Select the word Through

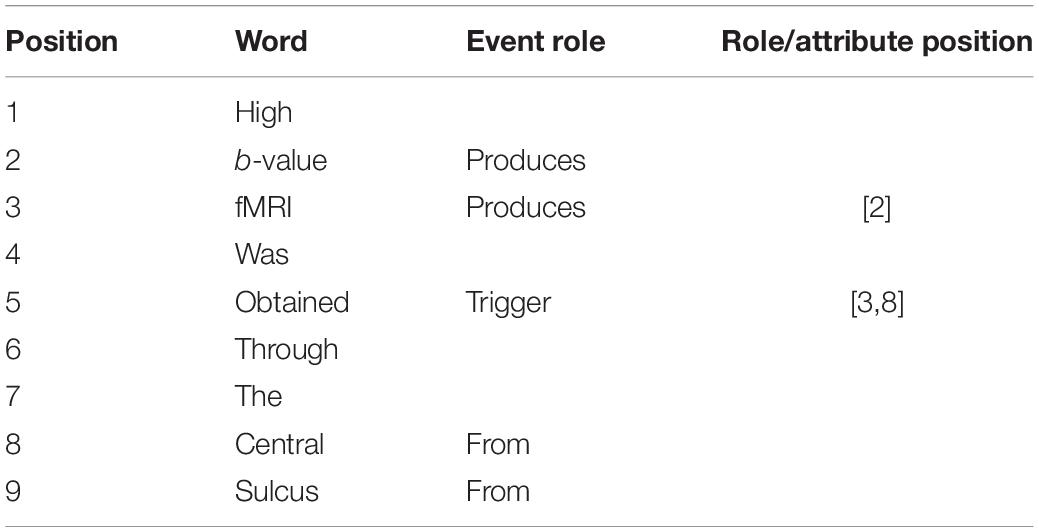click(x=286, y=350)
